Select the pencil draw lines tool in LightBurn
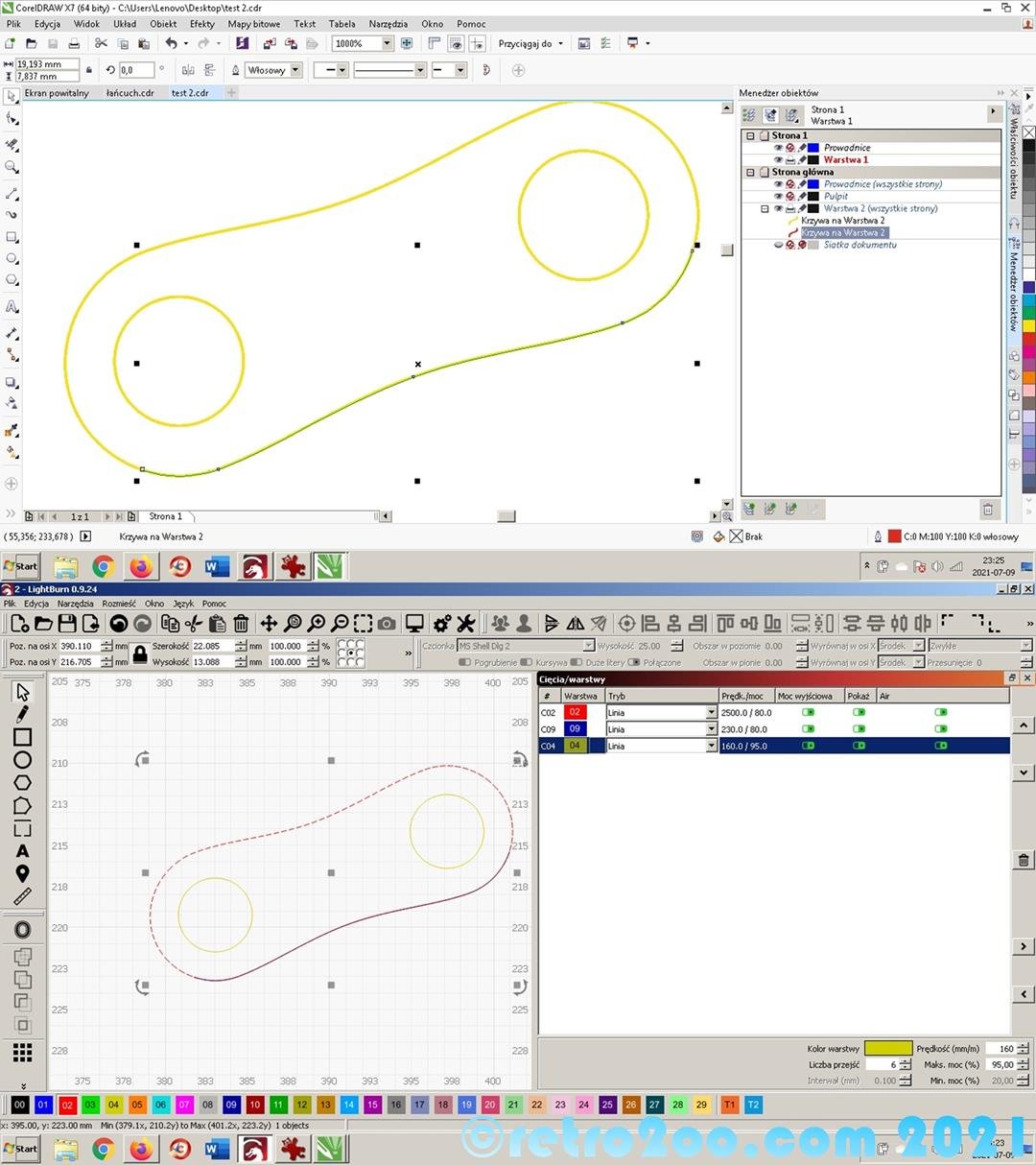The image size is (1036, 1165). click(x=22, y=714)
